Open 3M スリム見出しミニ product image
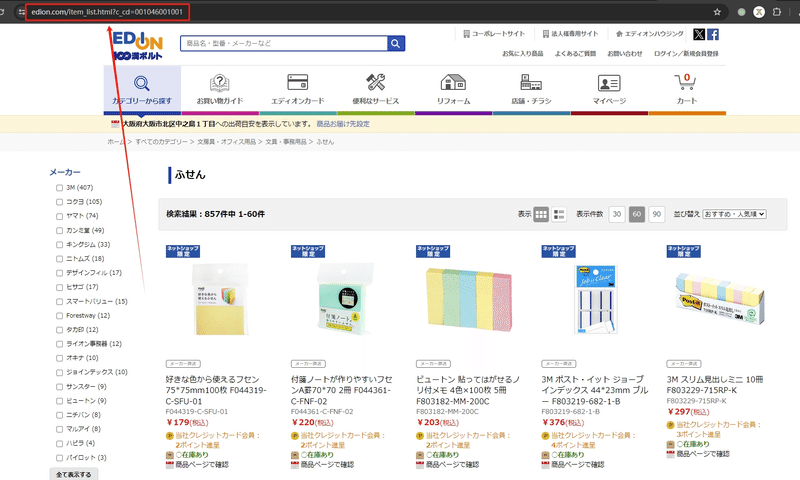This screenshot has height=480, width=800. 720,298
